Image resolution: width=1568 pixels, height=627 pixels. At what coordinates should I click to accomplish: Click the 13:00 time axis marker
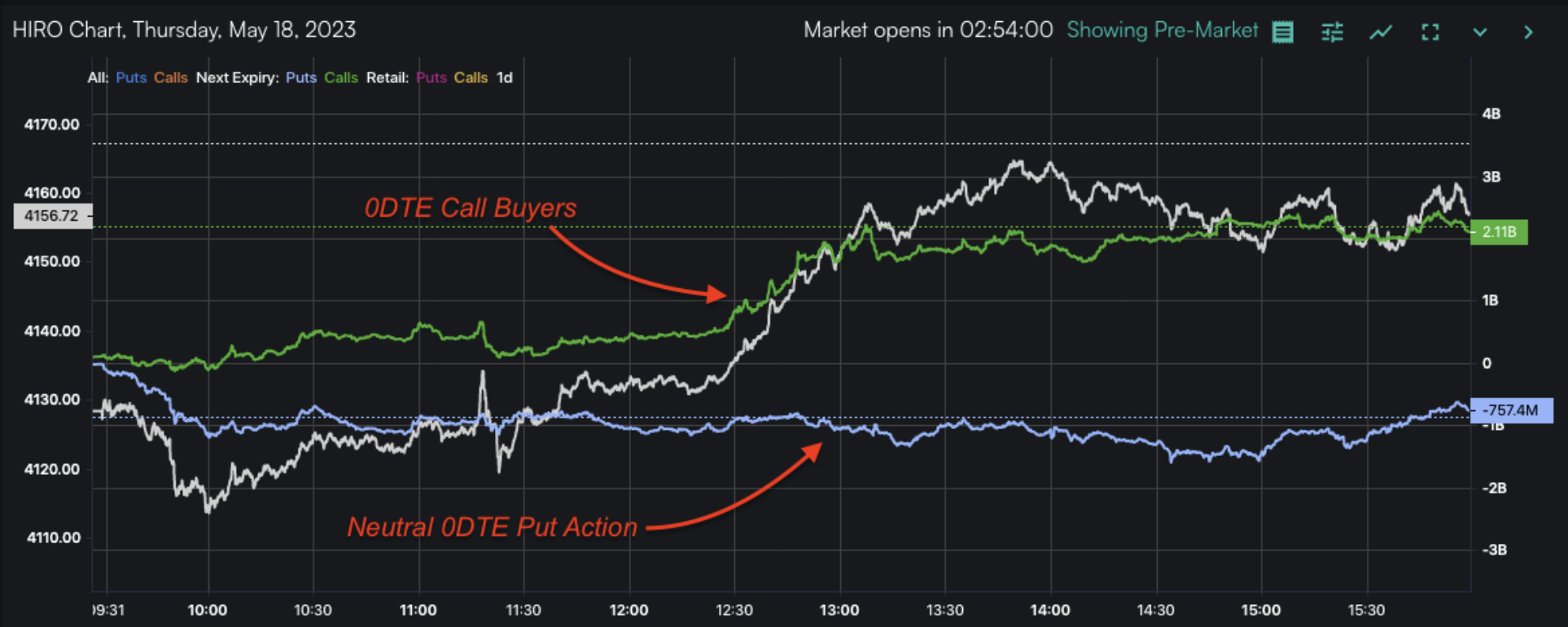[839, 610]
